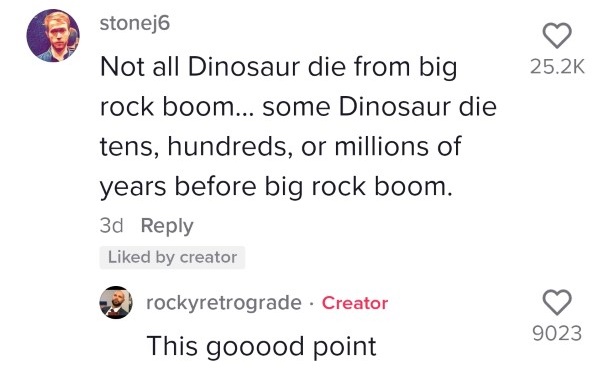Select the "This gooood point" reply text
This screenshot has width=597, height=372.
coord(262,347)
